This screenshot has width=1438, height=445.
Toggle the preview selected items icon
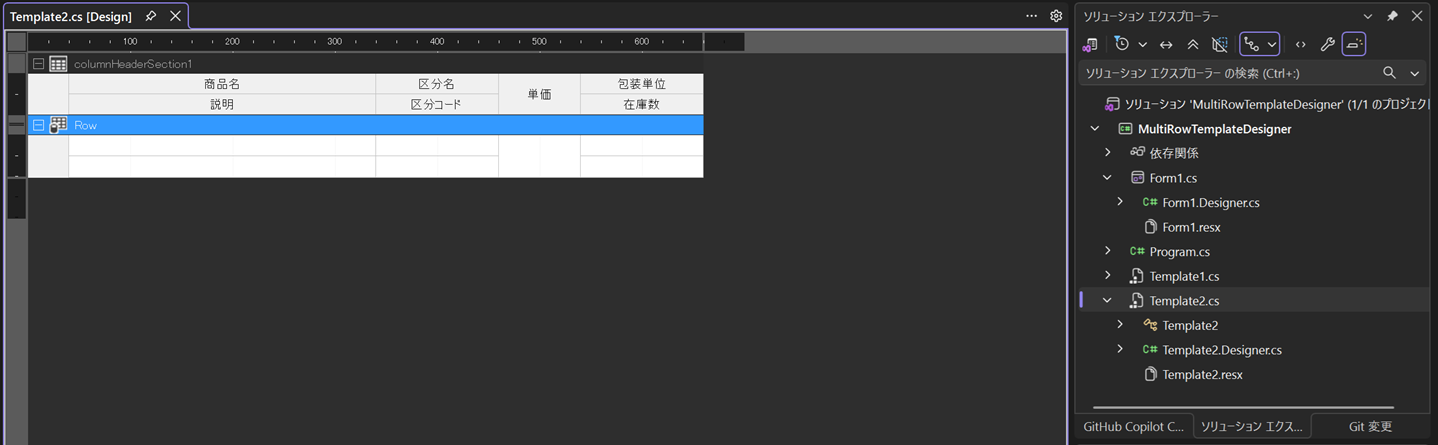[x=1354, y=44]
